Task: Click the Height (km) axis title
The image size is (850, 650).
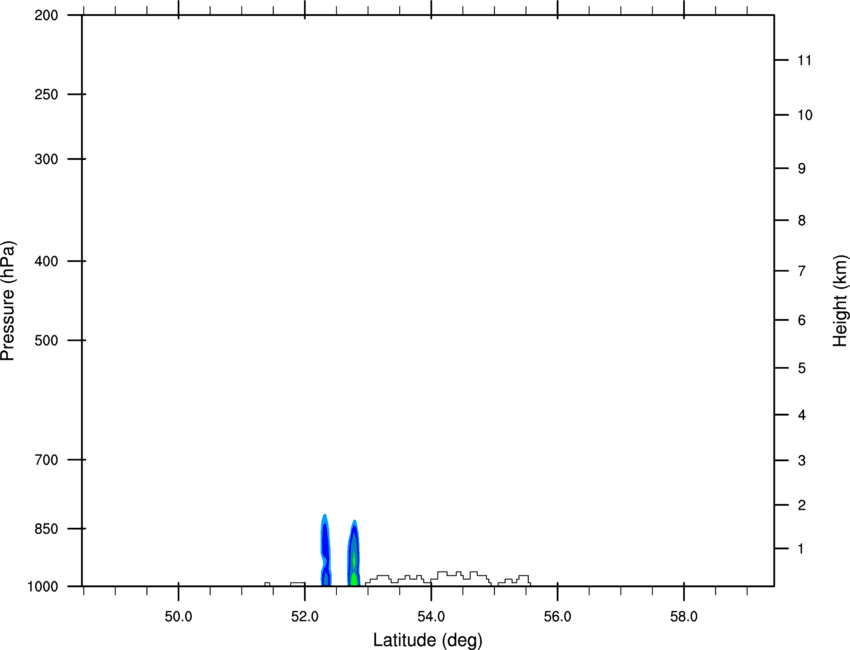Action: coord(840,301)
